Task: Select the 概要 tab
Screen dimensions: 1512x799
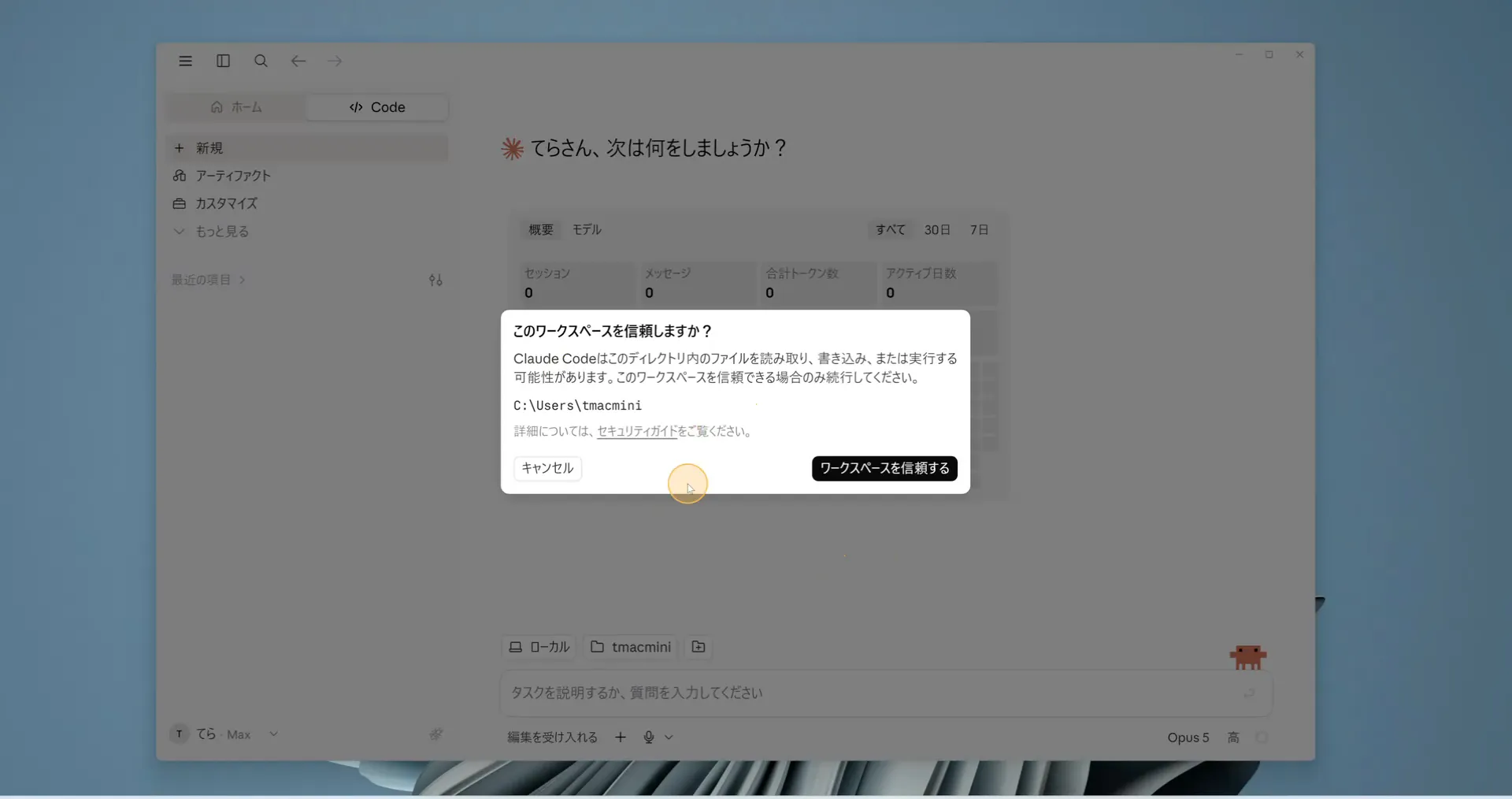Action: (541, 229)
